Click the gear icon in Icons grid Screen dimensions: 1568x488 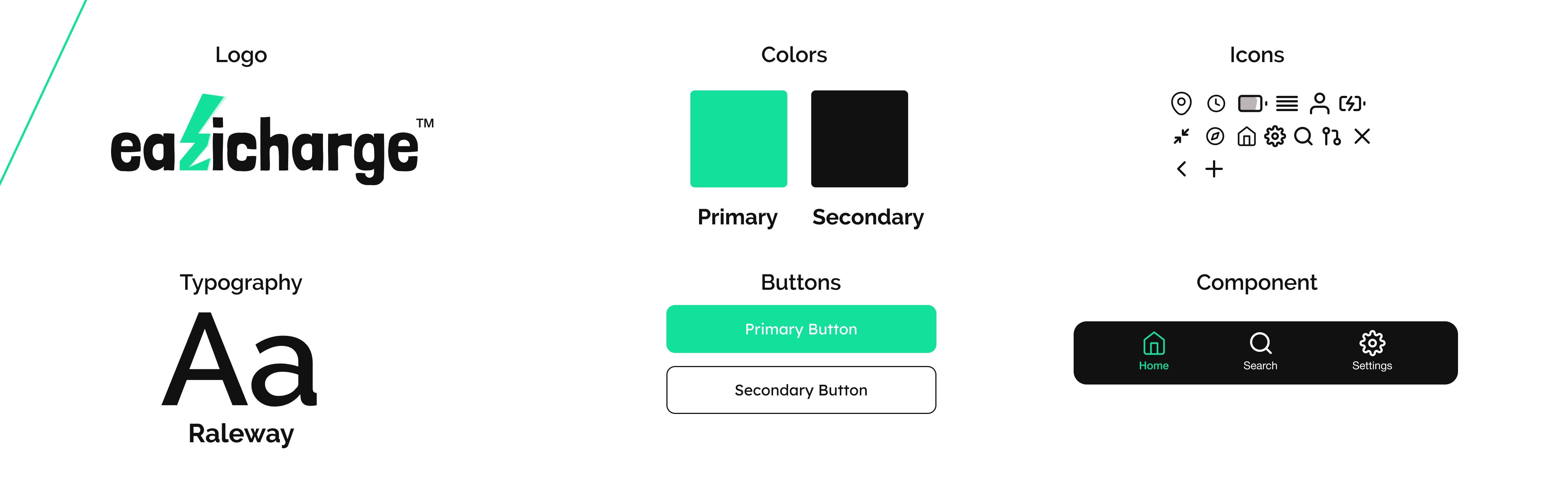coord(1275,137)
